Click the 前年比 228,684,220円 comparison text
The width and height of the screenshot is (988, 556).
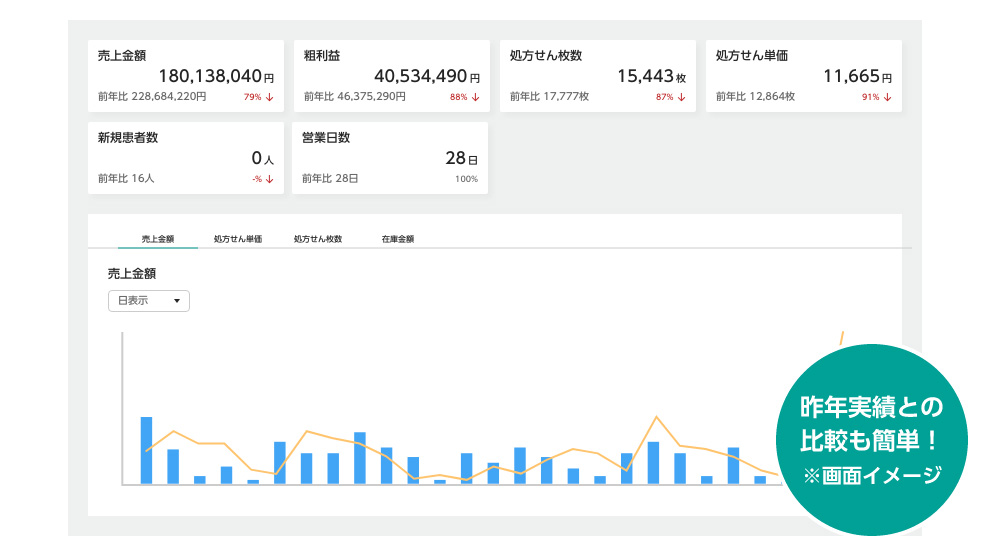(x=152, y=97)
